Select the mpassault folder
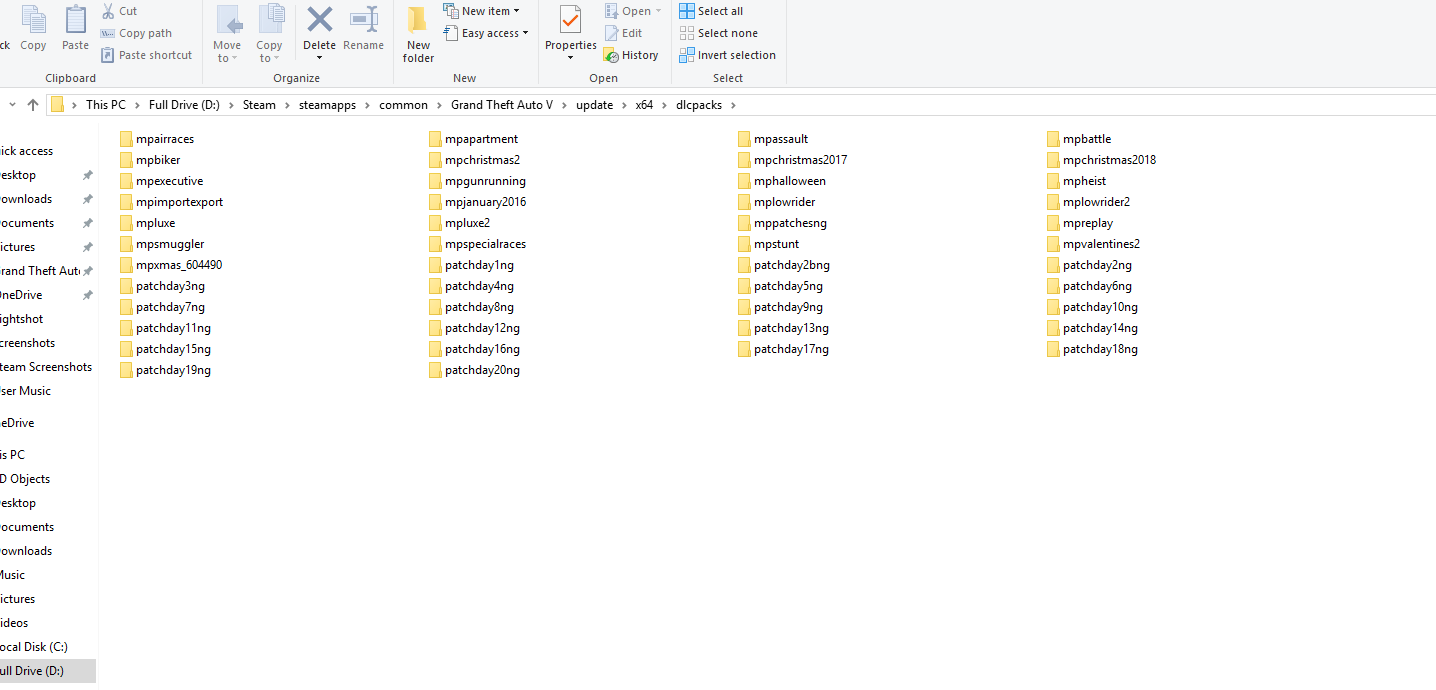1436x690 pixels. click(773, 139)
